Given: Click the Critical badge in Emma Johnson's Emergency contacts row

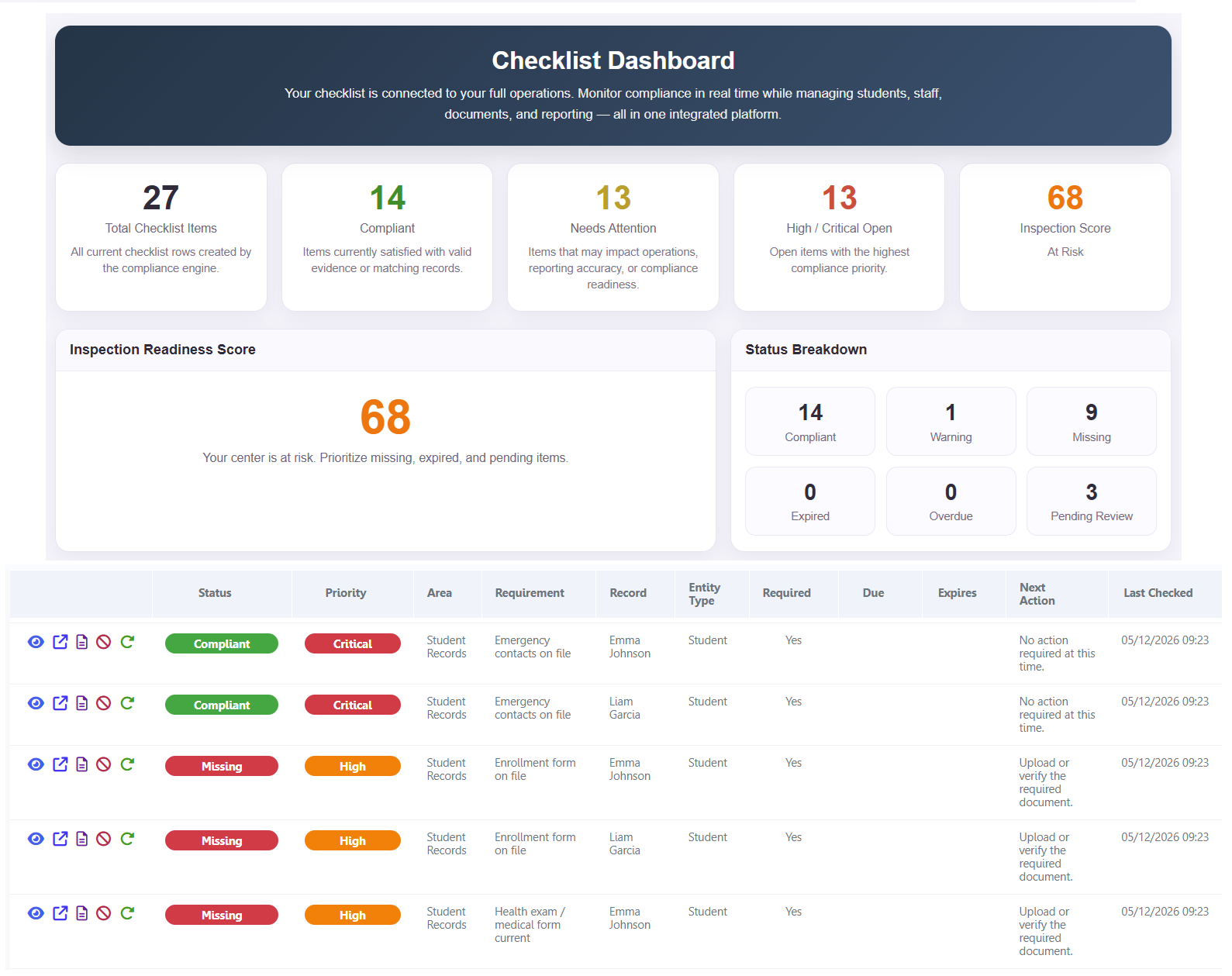Looking at the screenshot, I should coord(353,643).
